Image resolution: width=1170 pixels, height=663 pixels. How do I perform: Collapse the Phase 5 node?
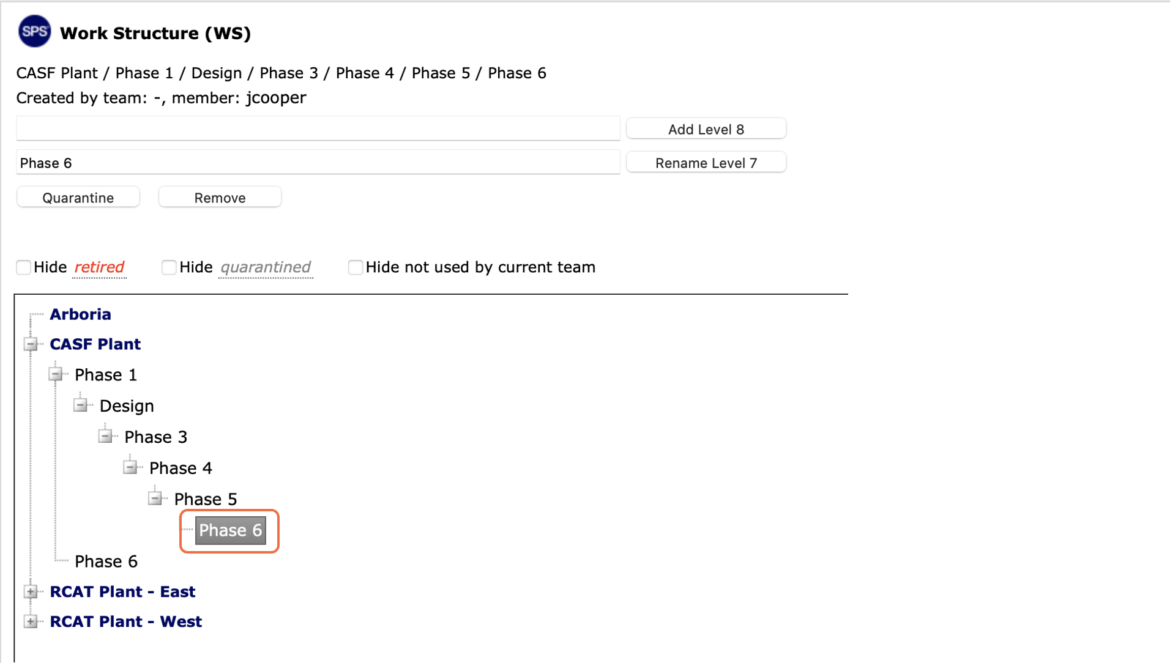[x=155, y=498]
